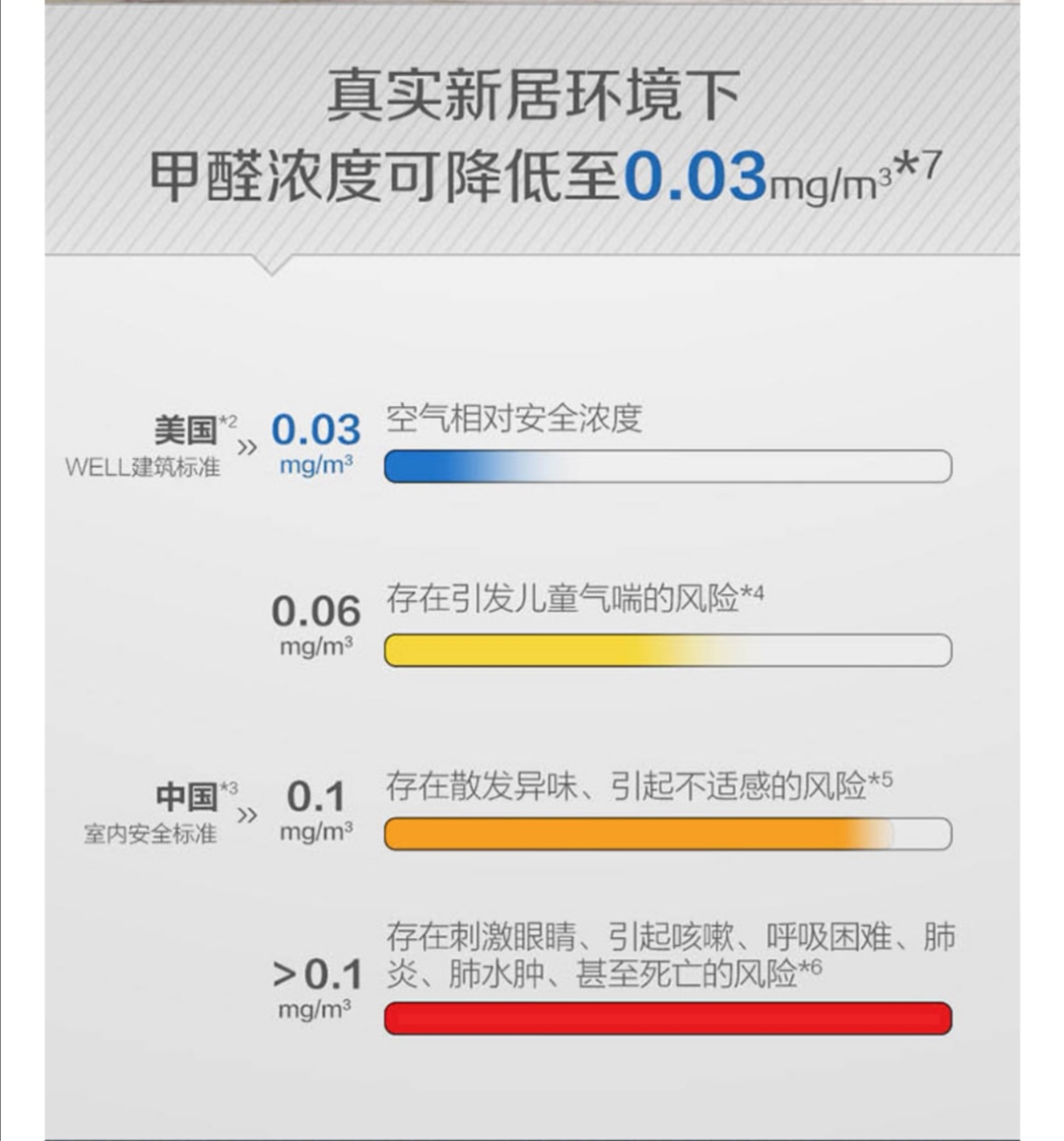Click the red >0.1 danger bar
This screenshot has width=1064, height=1141.
(x=667, y=1017)
